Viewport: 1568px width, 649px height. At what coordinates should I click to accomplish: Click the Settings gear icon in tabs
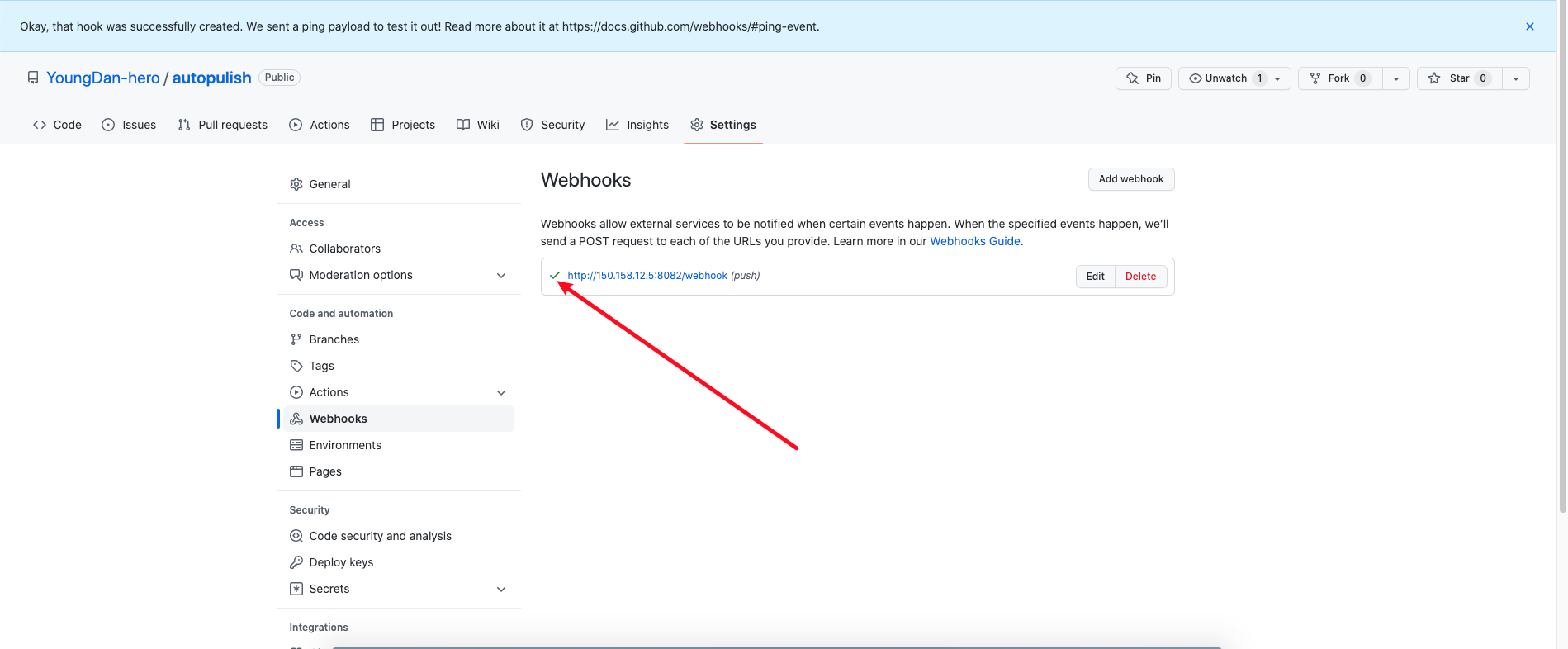(x=697, y=125)
